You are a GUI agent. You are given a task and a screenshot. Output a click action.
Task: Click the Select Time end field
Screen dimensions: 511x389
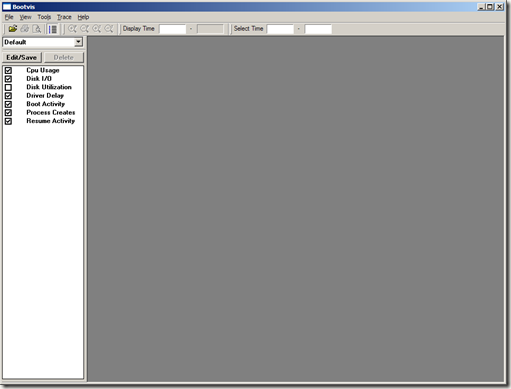coord(318,29)
